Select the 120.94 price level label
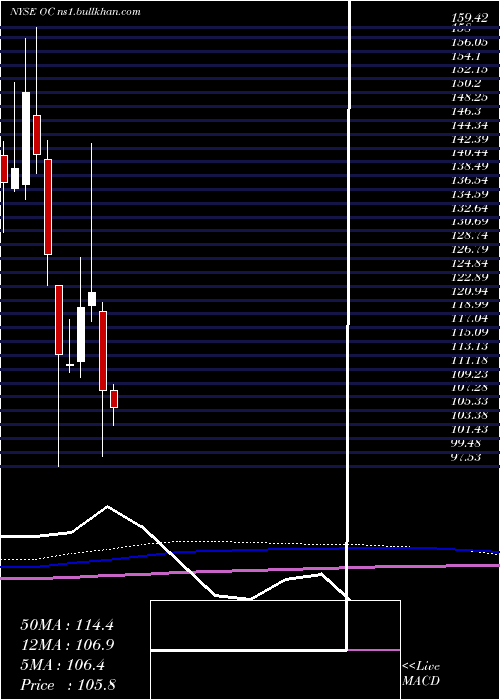The width and height of the screenshot is (500, 700). coord(468,291)
